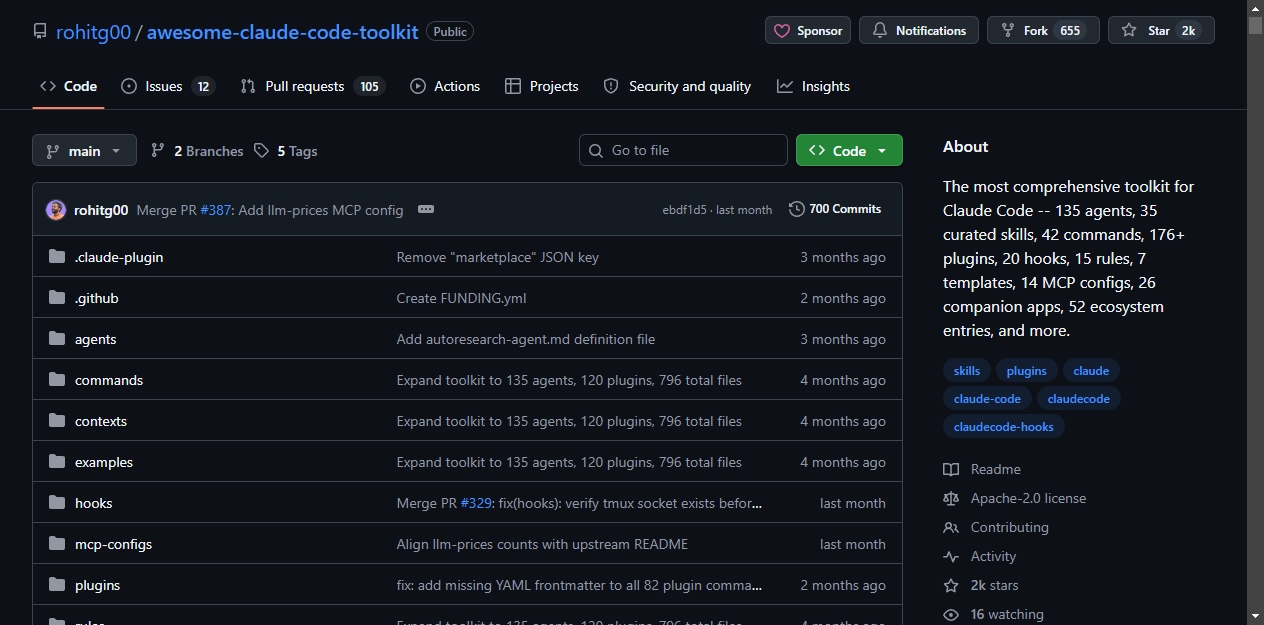This screenshot has height=625, width=1264.
Task: Go to the Actions tab
Action: click(x=445, y=86)
